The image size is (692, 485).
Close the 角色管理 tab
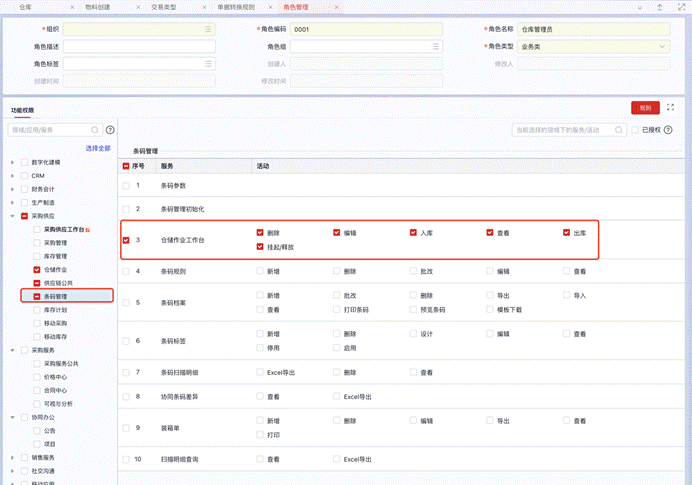[338, 6]
